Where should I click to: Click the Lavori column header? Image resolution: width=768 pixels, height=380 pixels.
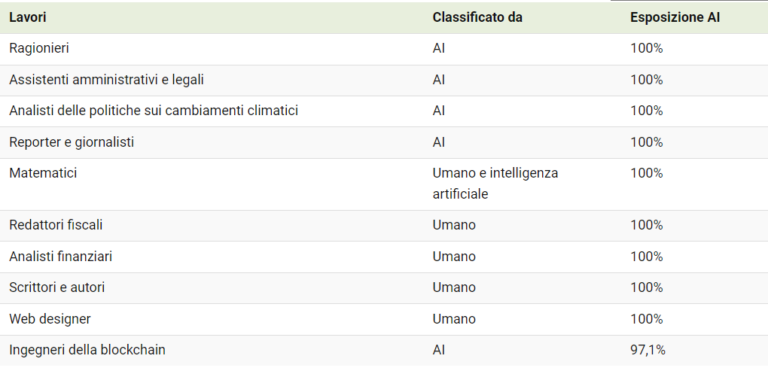point(27,17)
